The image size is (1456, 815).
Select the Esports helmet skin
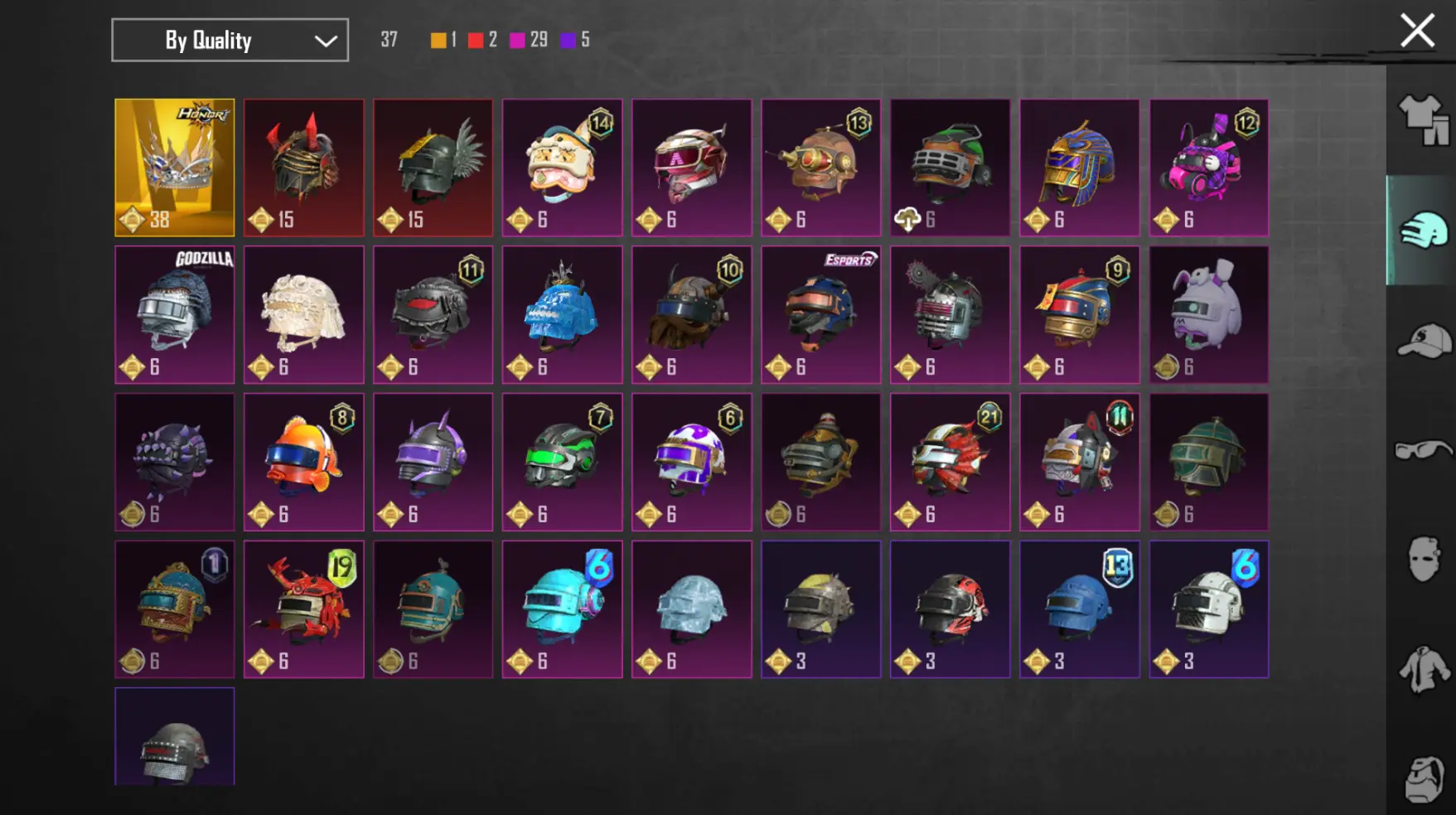point(820,314)
